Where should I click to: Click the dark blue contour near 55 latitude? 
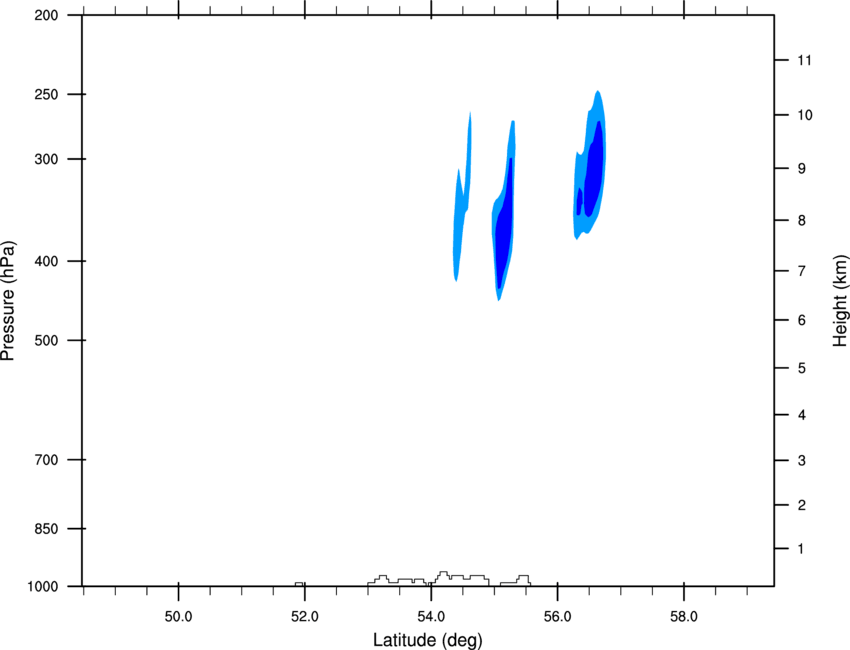[x=504, y=223]
